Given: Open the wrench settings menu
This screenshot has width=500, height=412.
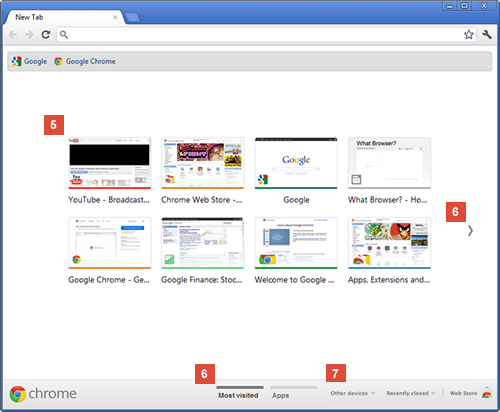Looking at the screenshot, I should point(487,34).
